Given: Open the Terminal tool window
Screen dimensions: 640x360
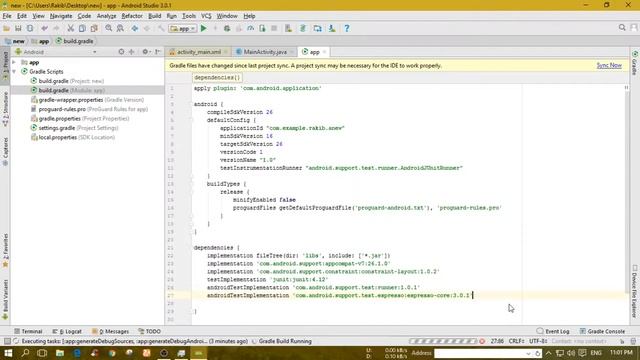Looking at the screenshot, I should click(28, 331).
